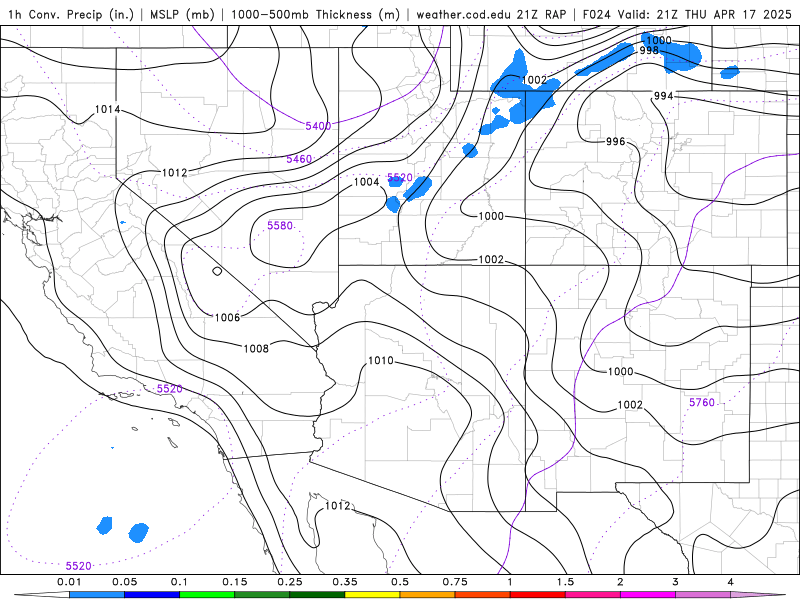Click the '1008' isobar label
The width and height of the screenshot is (800, 600).
pos(256,348)
